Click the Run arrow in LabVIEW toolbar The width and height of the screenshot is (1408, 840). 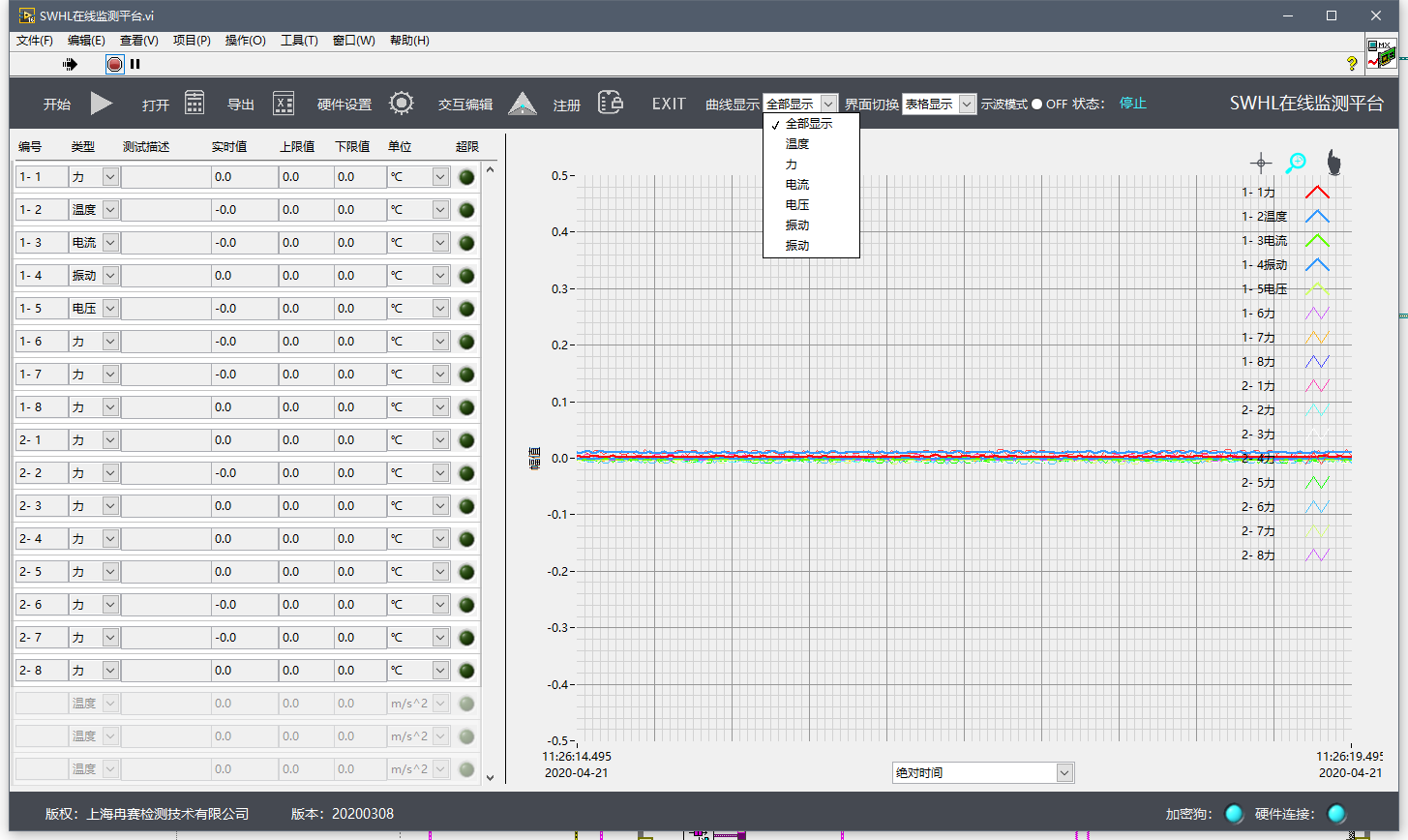[70, 64]
